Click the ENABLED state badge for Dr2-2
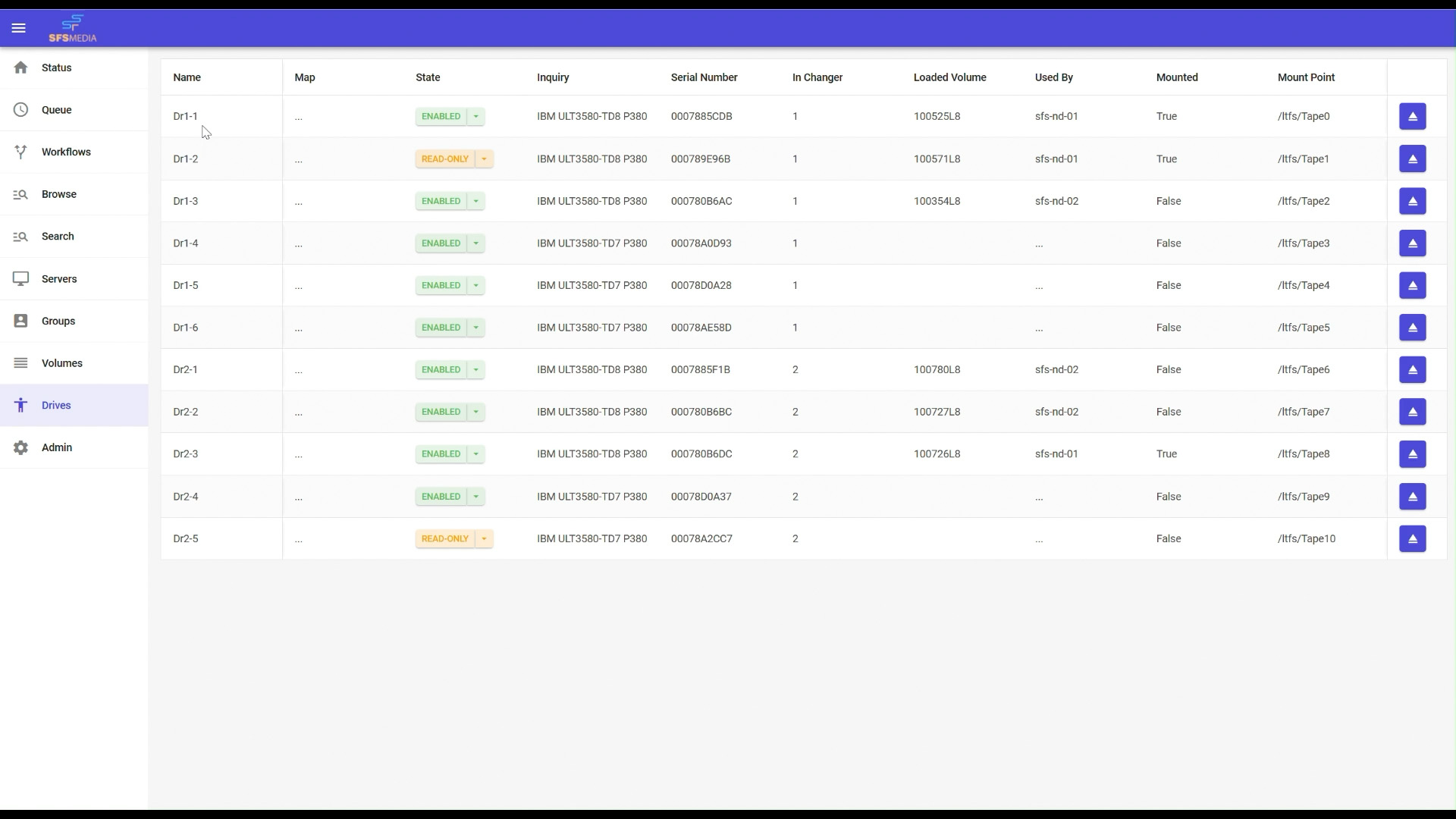The width and height of the screenshot is (1456, 819). [441, 412]
